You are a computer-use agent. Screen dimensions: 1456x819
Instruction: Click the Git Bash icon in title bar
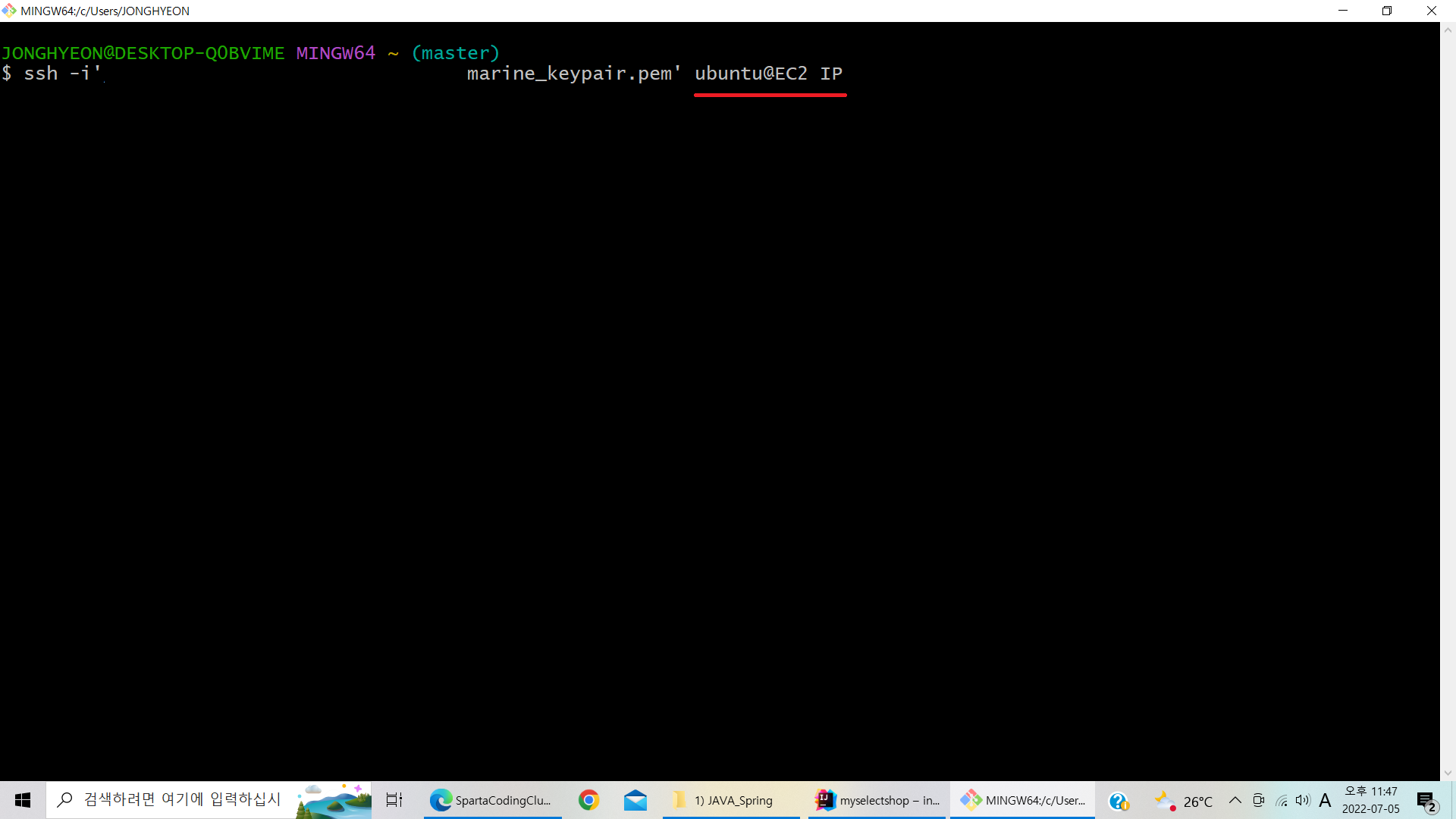pos(9,11)
